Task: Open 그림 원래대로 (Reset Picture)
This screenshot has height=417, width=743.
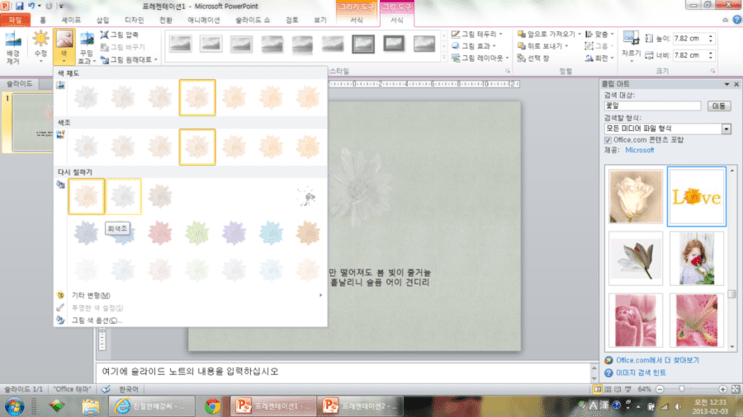Action: click(x=128, y=60)
